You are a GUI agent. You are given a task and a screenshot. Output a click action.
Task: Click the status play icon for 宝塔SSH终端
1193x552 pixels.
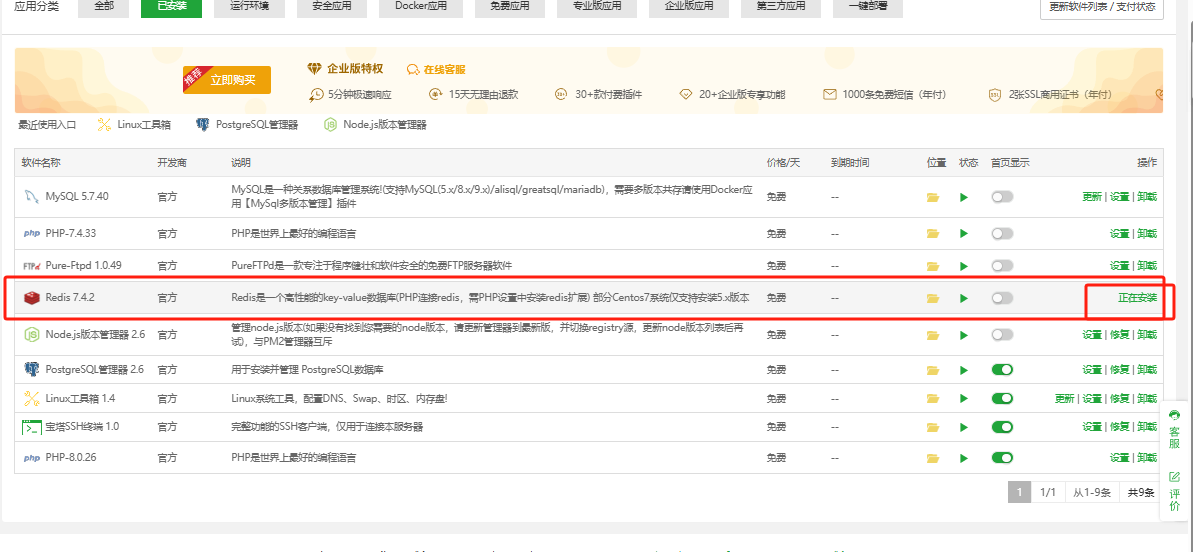[964, 427]
